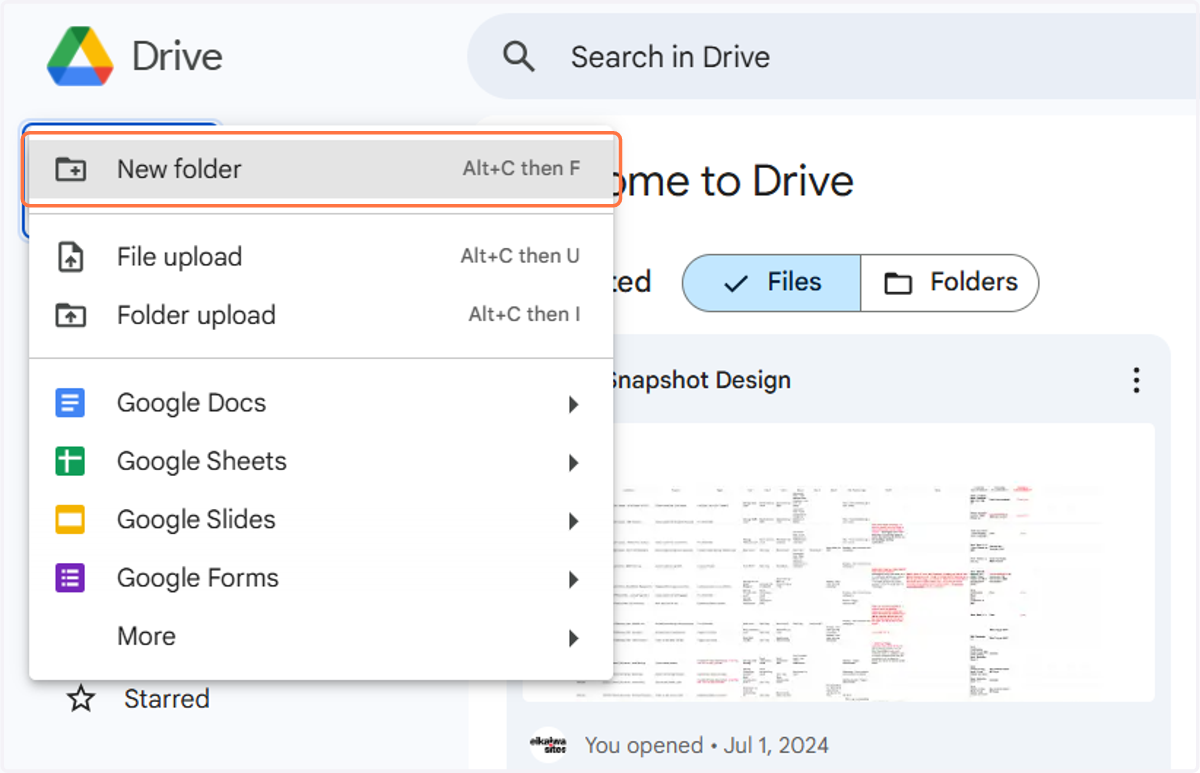Screen dimensions: 1200x773
Task: Expand the Google Sheets submenu arrow
Action: click(573, 462)
